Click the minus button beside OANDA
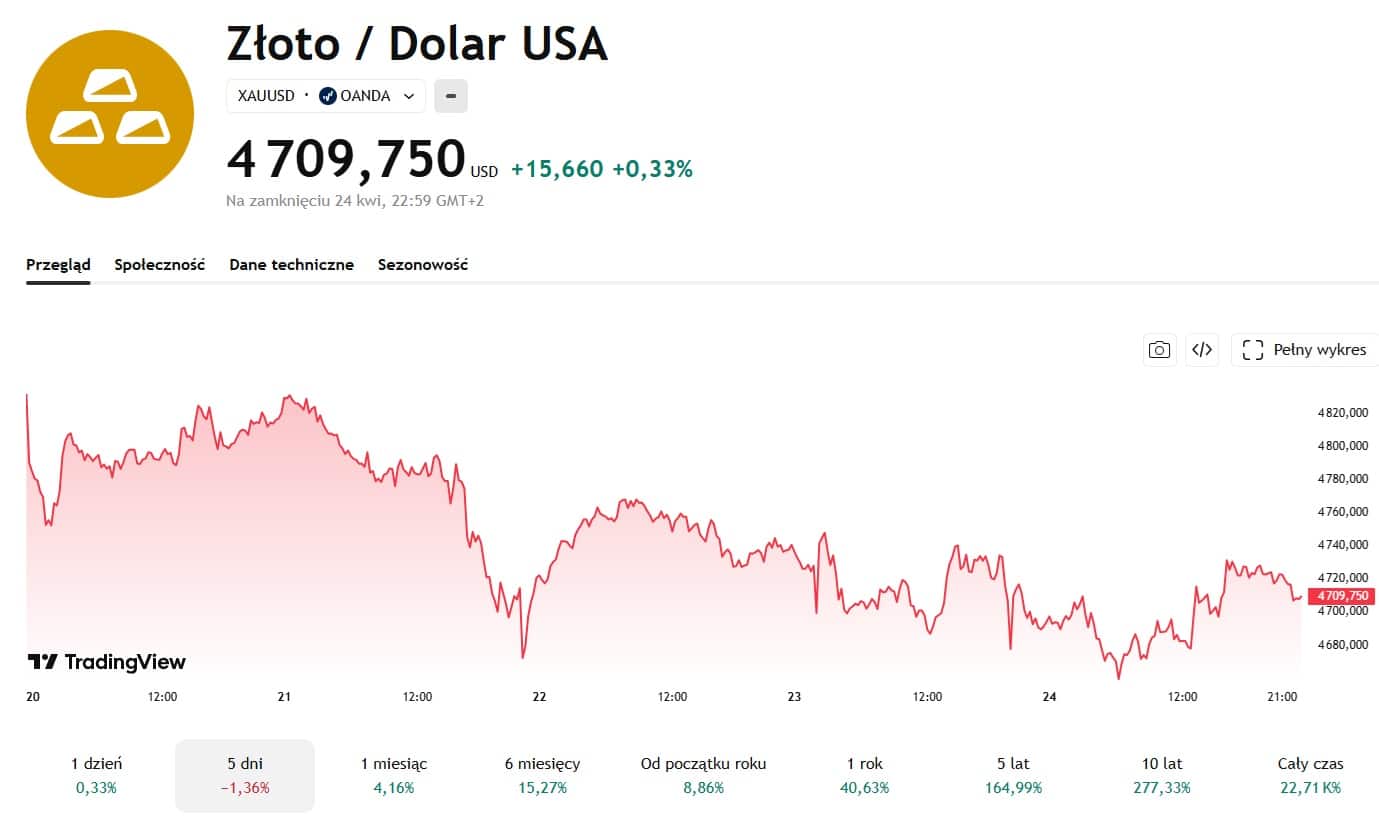 coord(451,96)
